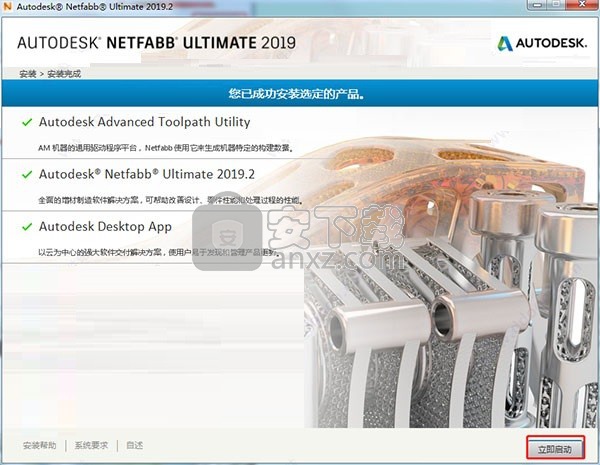This screenshot has width=600, height=465.
Task: Click the Autodesk logo at top right
Action: 542,43
